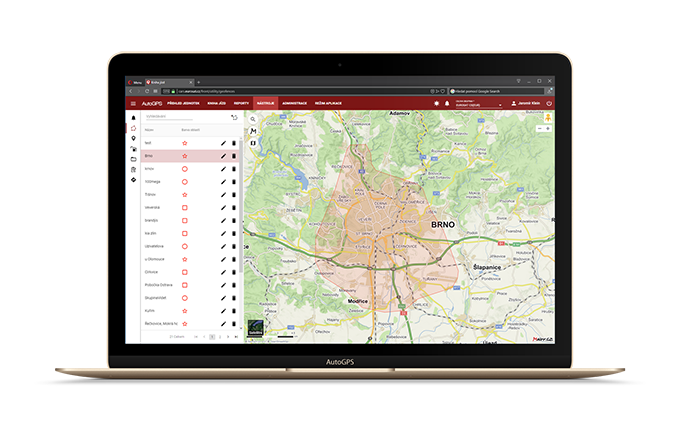
Task: Click the BRNO label on map
Action: click(443, 225)
